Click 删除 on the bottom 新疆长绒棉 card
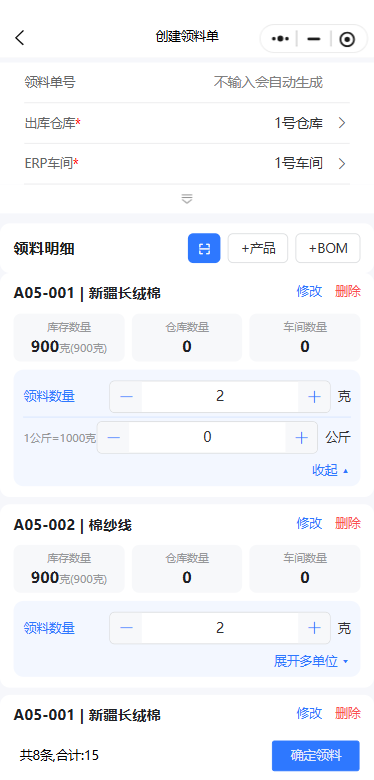This screenshot has width=374, height=780. click(348, 713)
